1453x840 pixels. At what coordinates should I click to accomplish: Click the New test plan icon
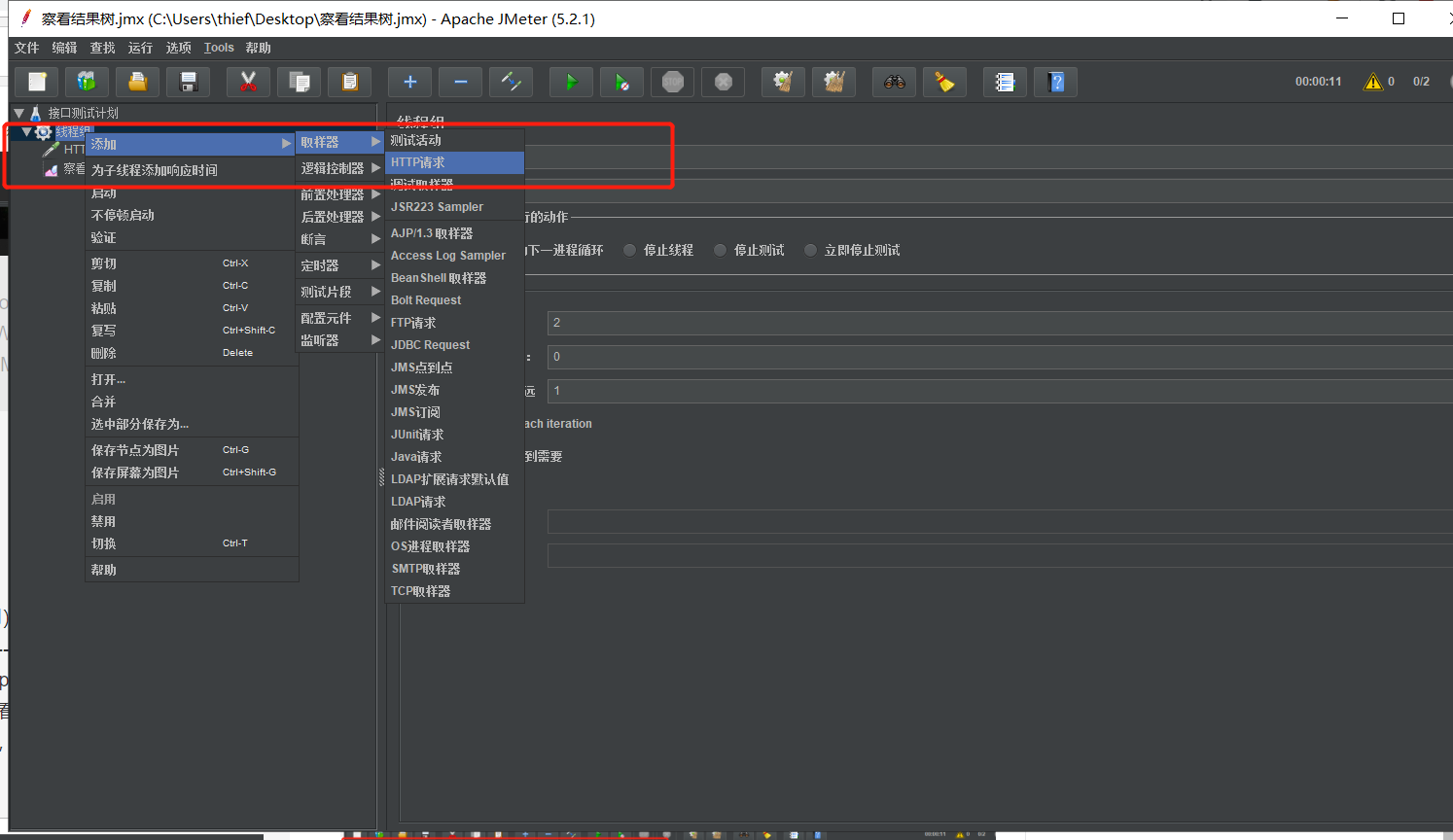point(37,82)
